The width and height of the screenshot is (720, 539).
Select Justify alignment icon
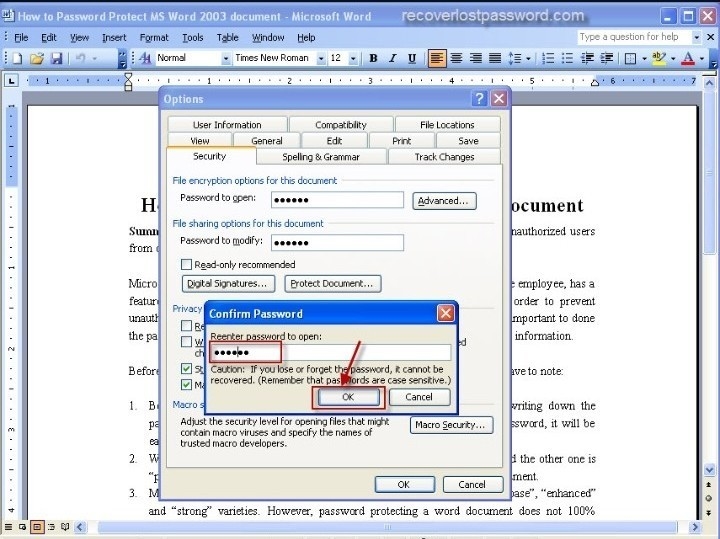coord(495,58)
